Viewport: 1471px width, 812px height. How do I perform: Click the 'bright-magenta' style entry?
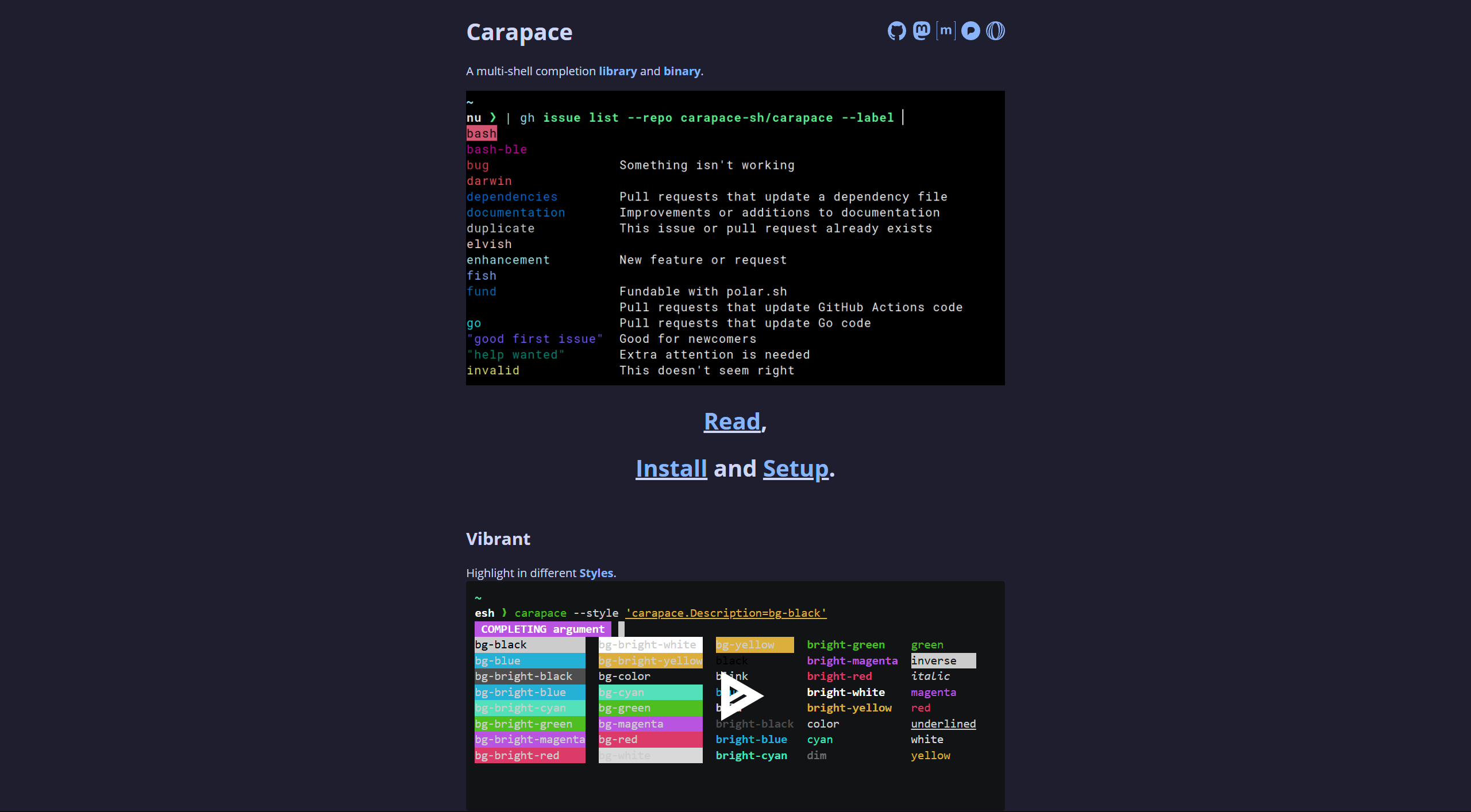(x=852, y=661)
